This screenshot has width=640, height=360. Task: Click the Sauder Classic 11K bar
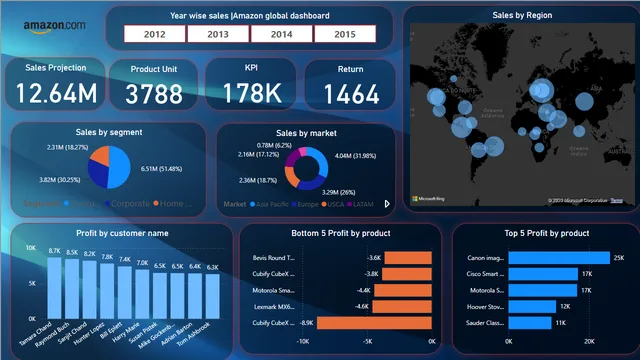pos(530,323)
